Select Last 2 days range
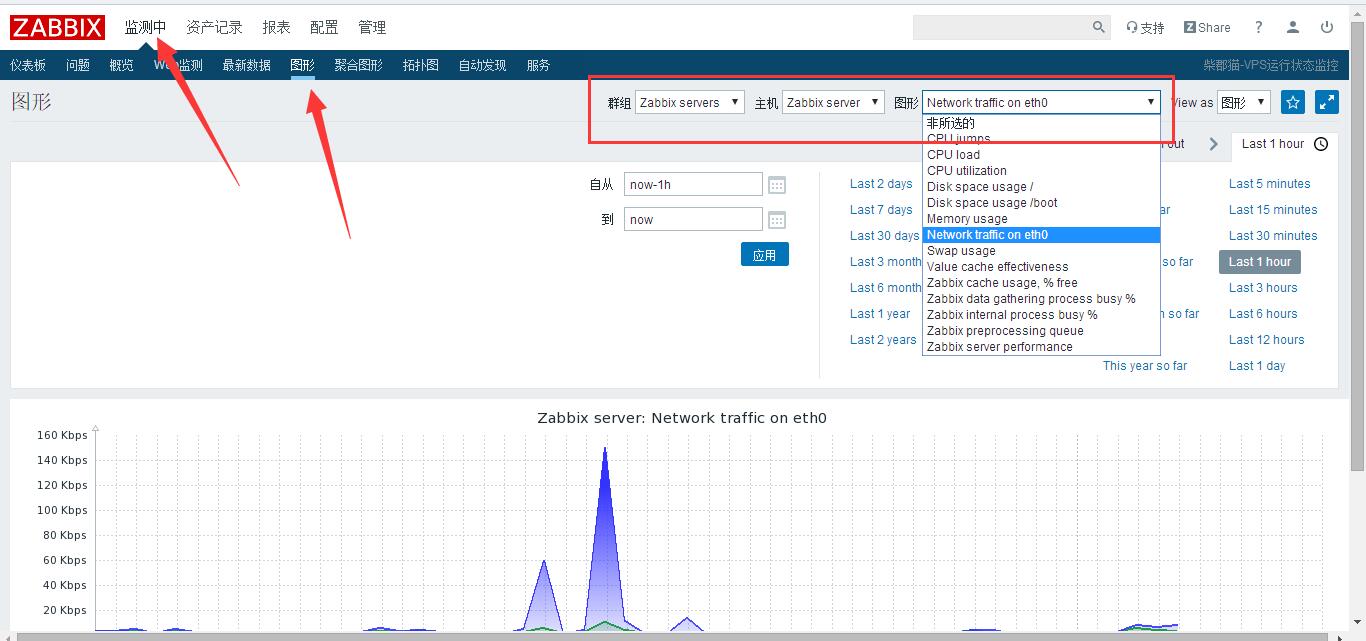 point(881,184)
